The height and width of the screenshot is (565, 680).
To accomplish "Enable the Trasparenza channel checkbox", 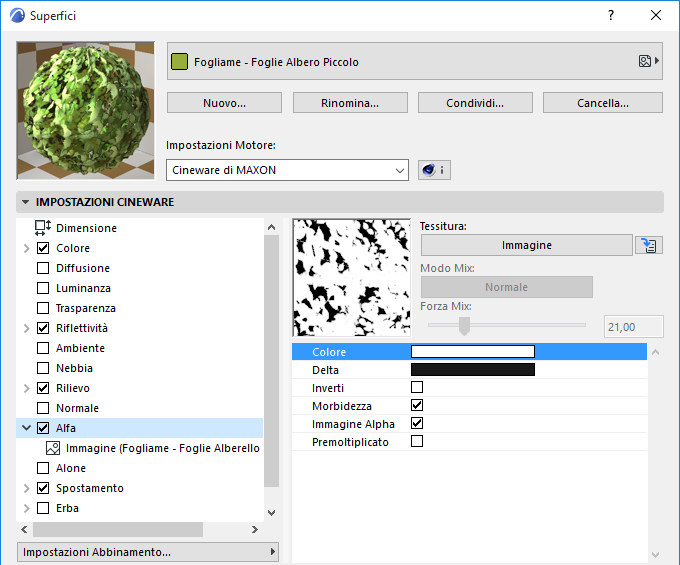I will (43, 308).
